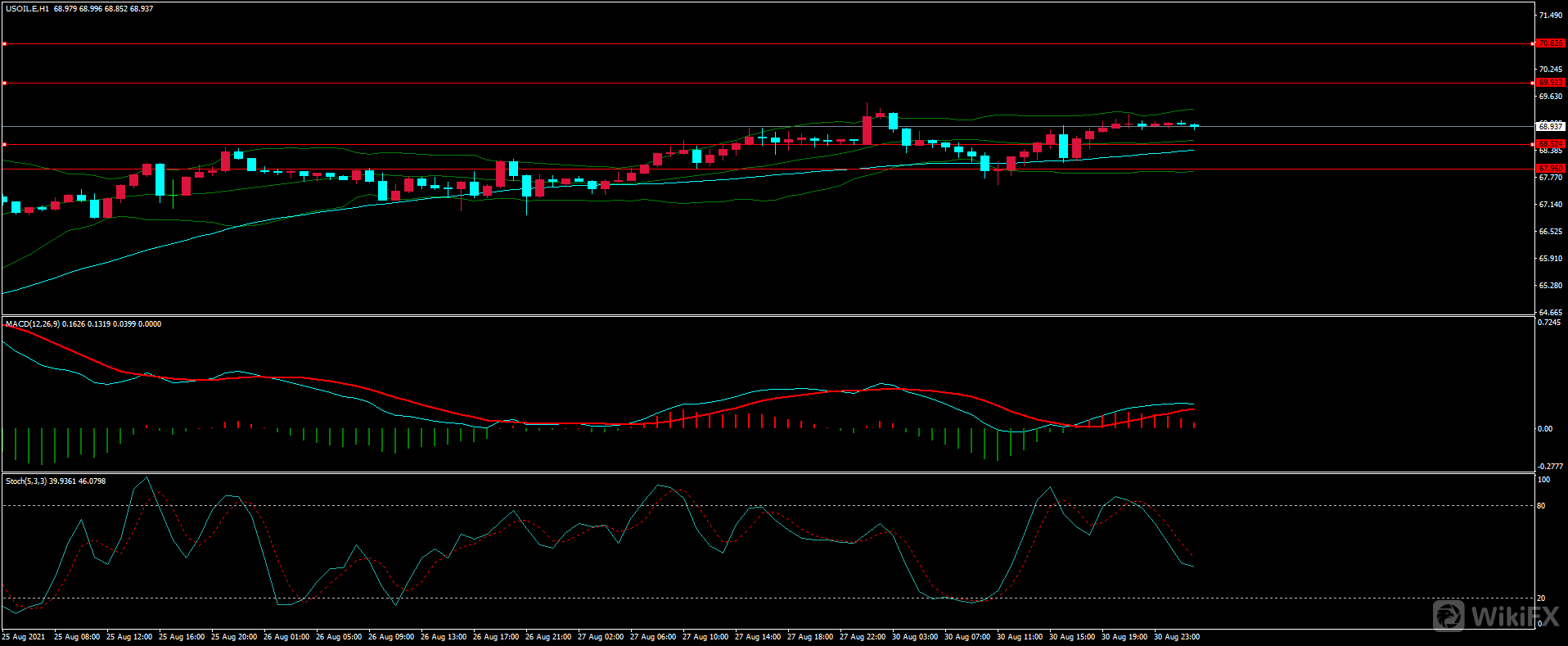Image resolution: width=1568 pixels, height=646 pixels.
Task: Select the red 68.524 price tag
Action: click(x=1550, y=144)
